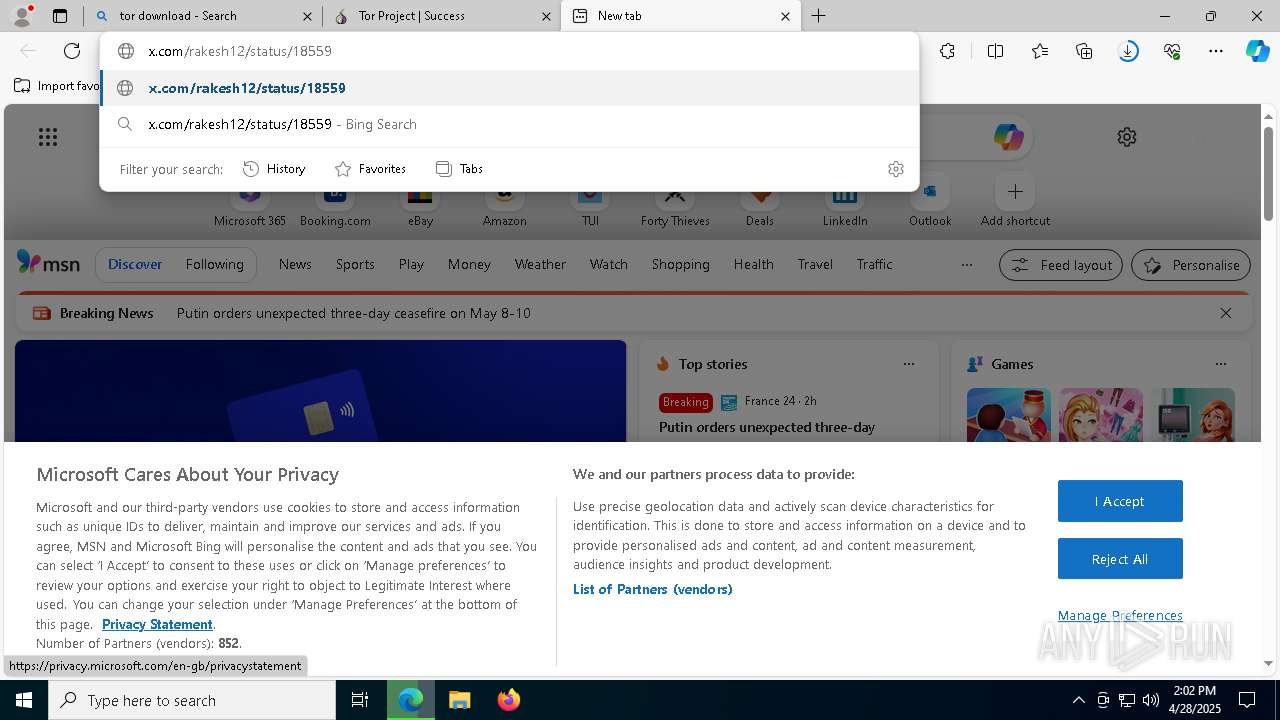Toggle the split screen icon

995,51
